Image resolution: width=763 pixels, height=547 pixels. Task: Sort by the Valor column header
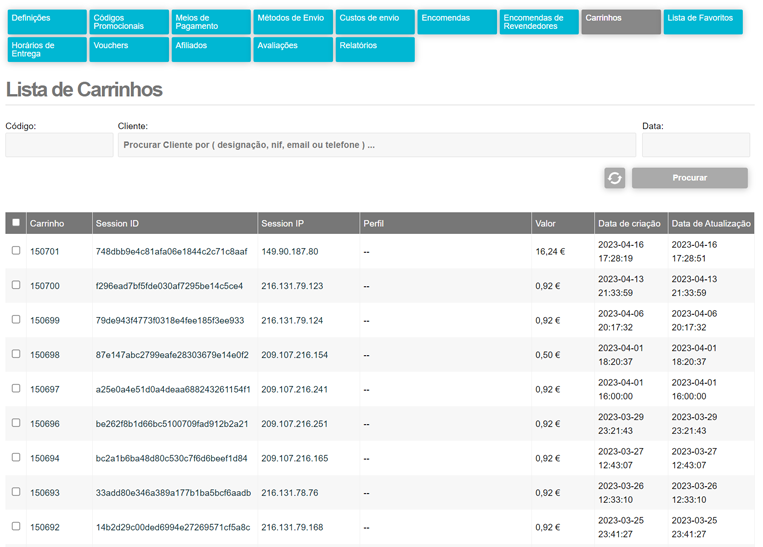(546, 224)
